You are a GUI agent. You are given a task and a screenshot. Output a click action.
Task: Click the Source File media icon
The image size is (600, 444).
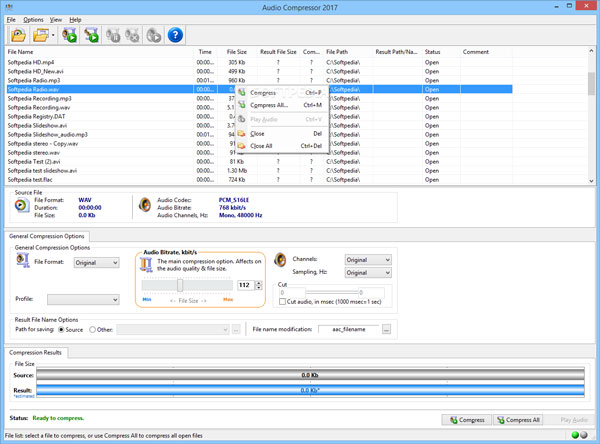coord(22,205)
